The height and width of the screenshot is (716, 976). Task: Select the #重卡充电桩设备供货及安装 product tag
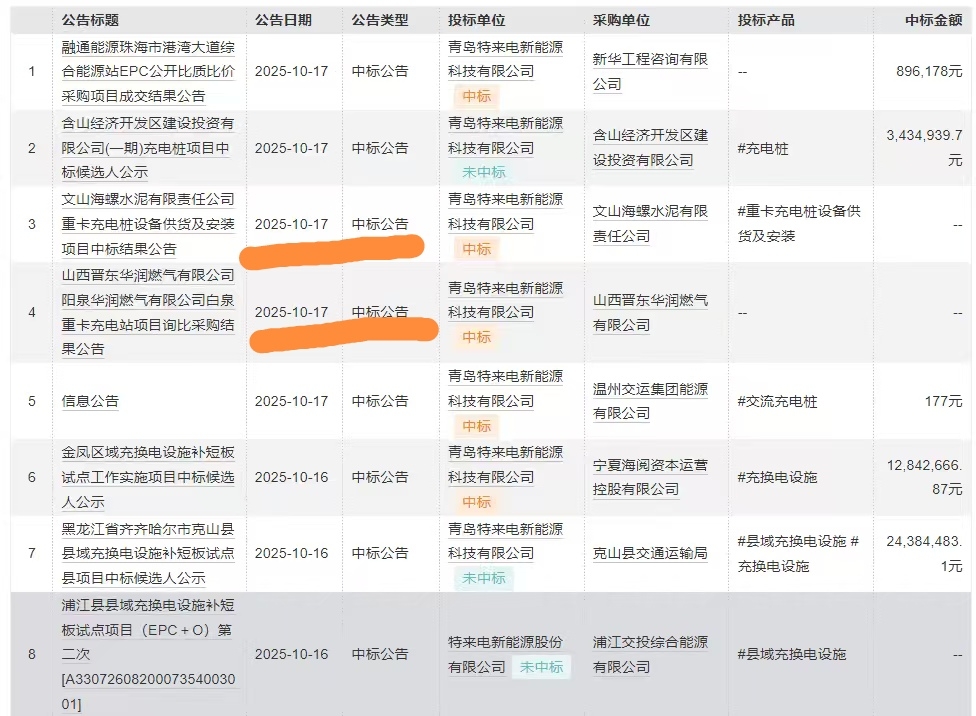coord(799,224)
